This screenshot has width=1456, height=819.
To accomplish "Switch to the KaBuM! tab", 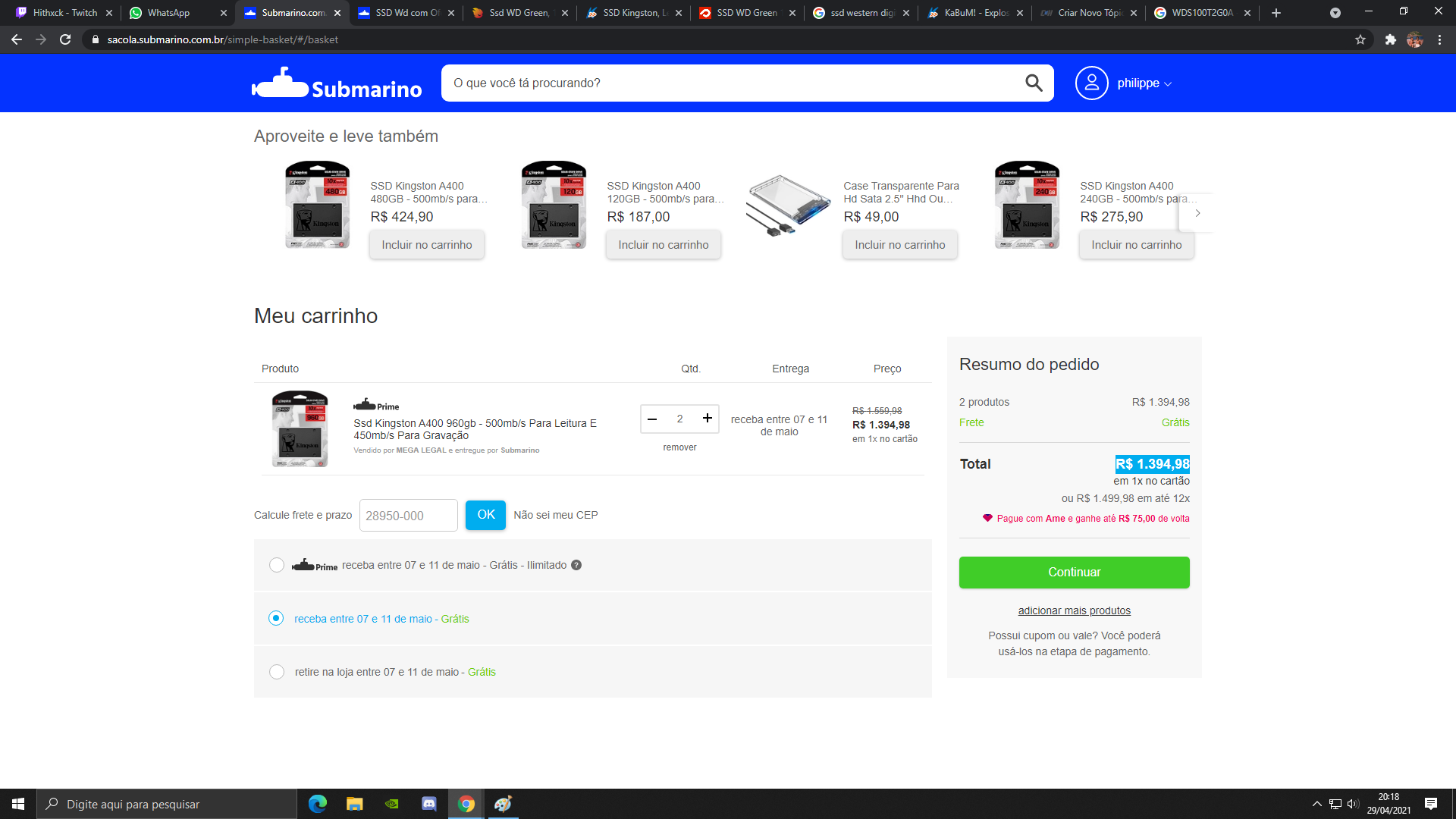I will (974, 13).
